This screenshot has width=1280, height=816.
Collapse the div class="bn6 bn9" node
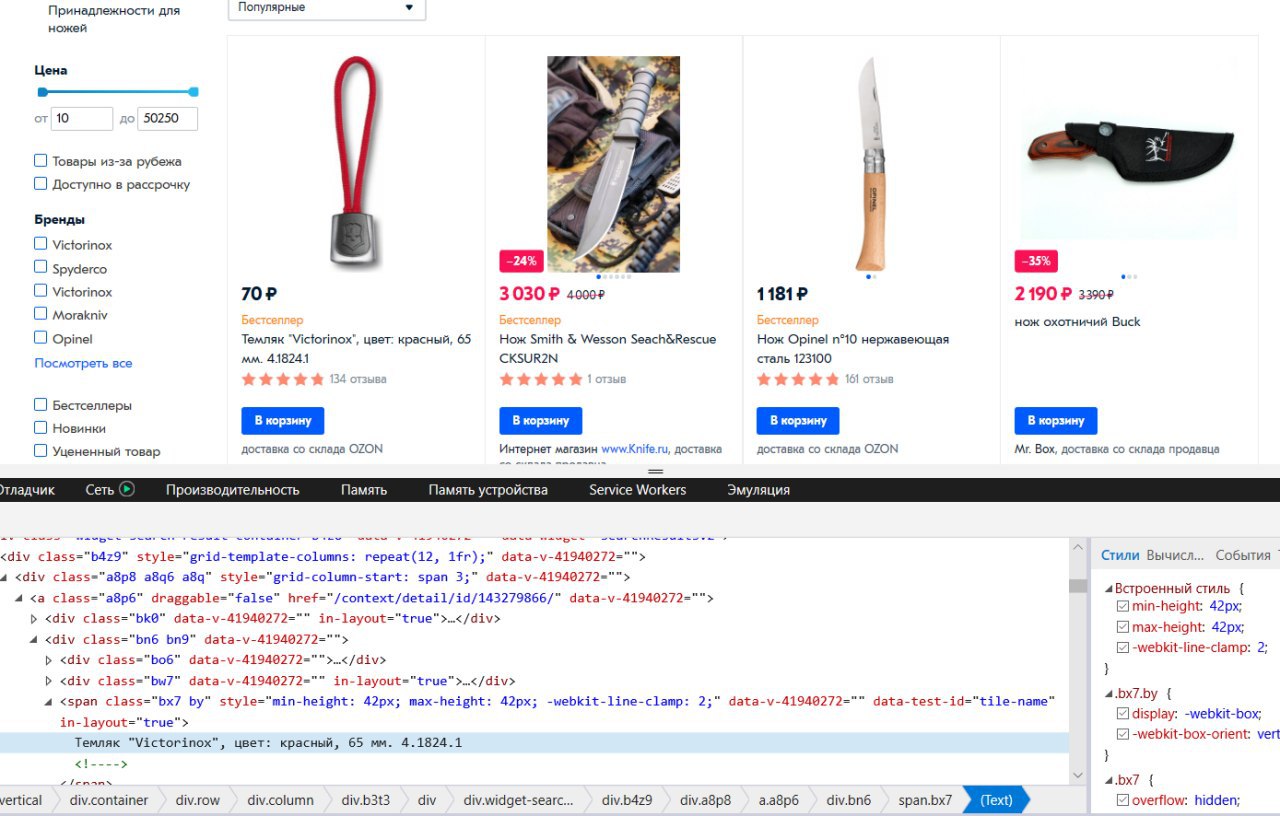[35, 639]
